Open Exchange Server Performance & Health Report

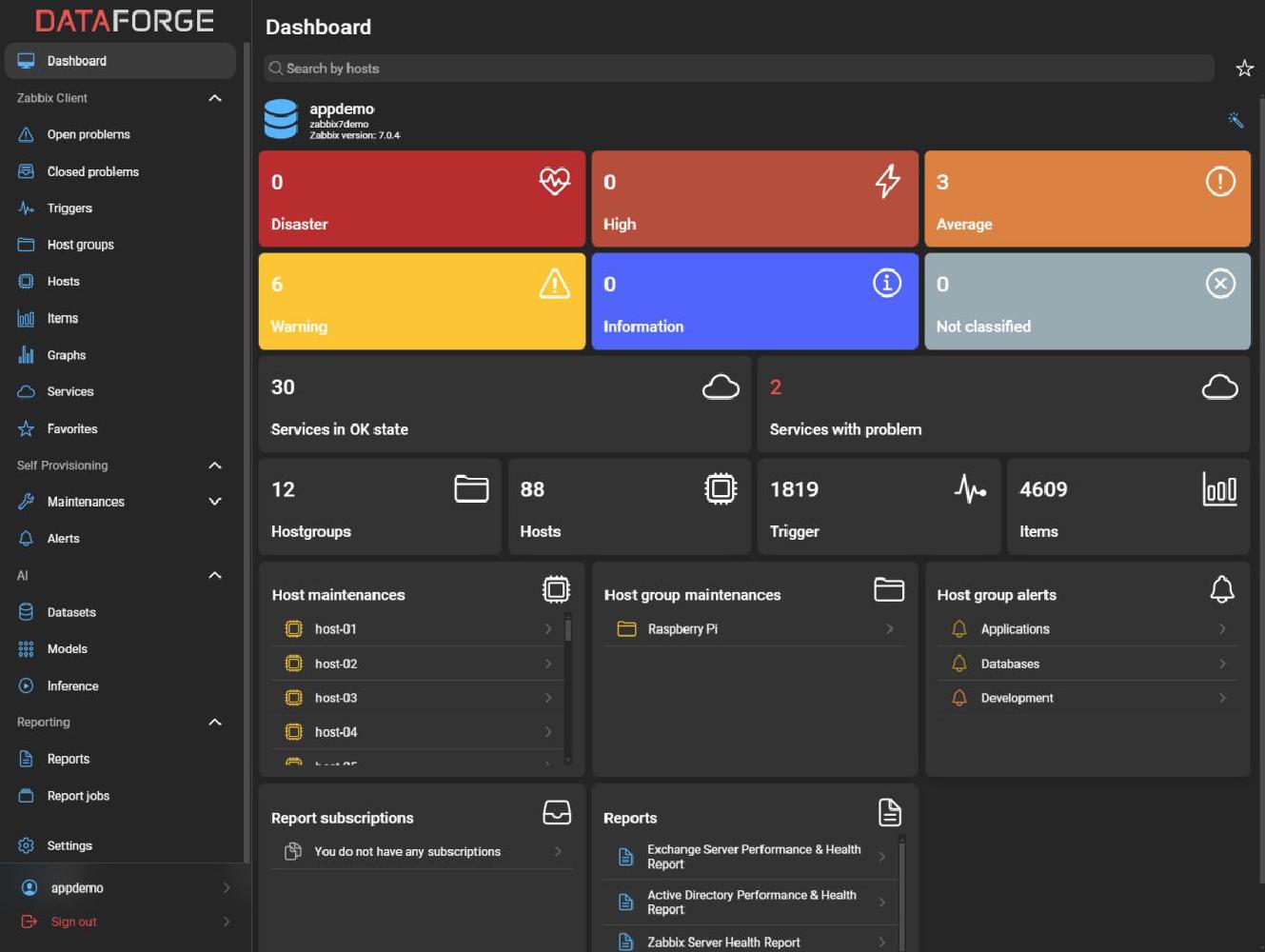click(749, 857)
